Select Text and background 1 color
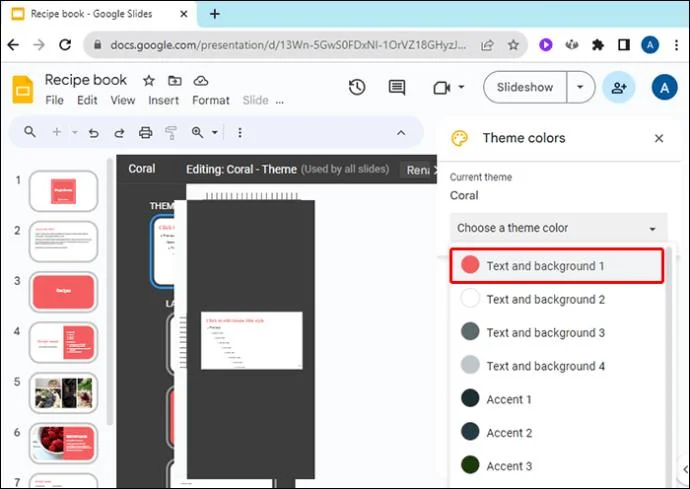The image size is (690, 489). click(557, 266)
